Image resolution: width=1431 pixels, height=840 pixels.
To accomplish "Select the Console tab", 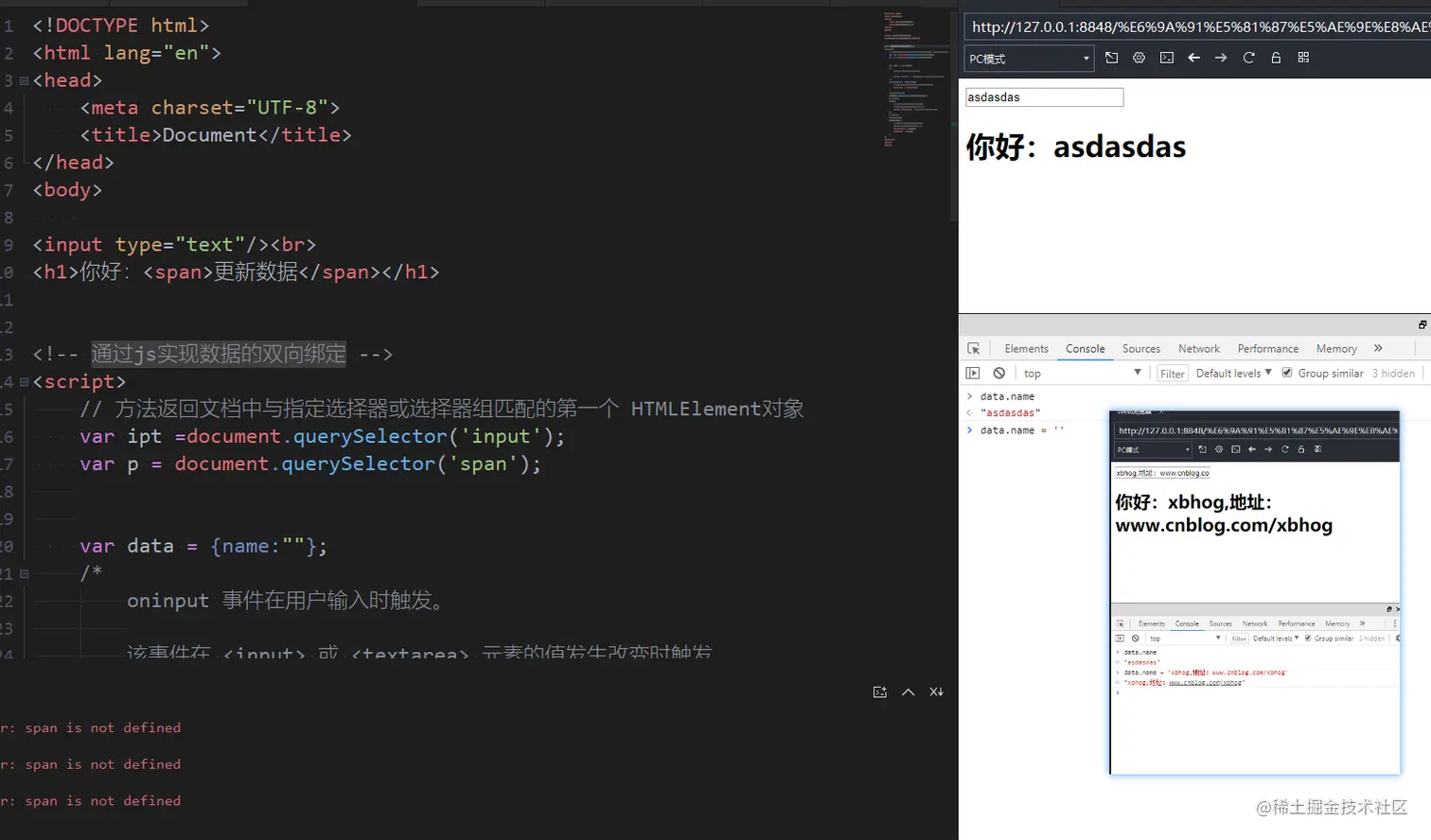I will click(1085, 348).
